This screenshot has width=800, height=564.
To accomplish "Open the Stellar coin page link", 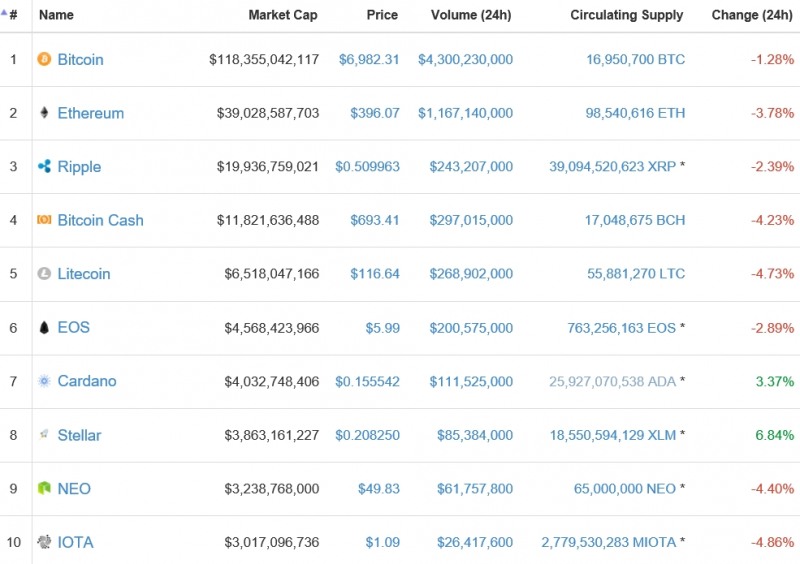I will click(x=79, y=435).
